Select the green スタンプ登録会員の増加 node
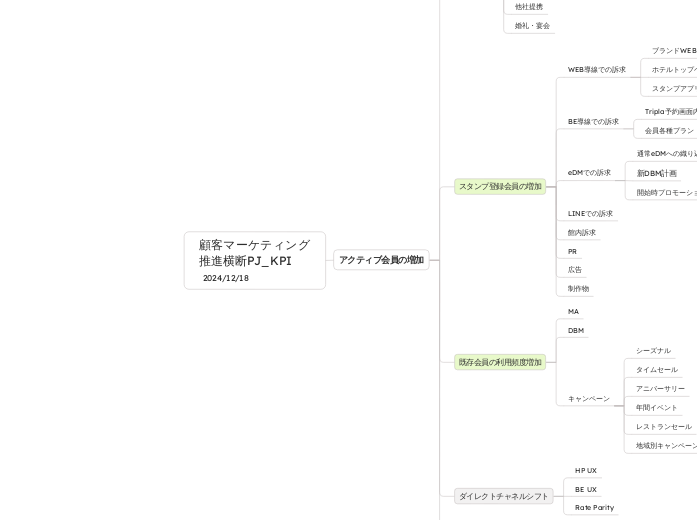 point(500,187)
